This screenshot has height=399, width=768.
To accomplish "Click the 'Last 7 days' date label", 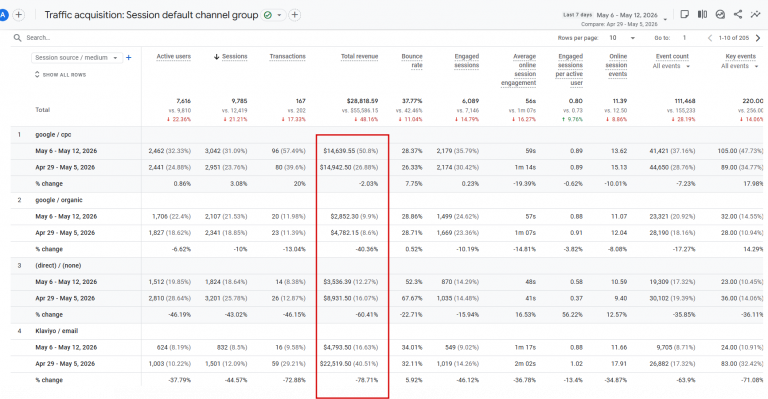I will pyautogui.click(x=577, y=15).
